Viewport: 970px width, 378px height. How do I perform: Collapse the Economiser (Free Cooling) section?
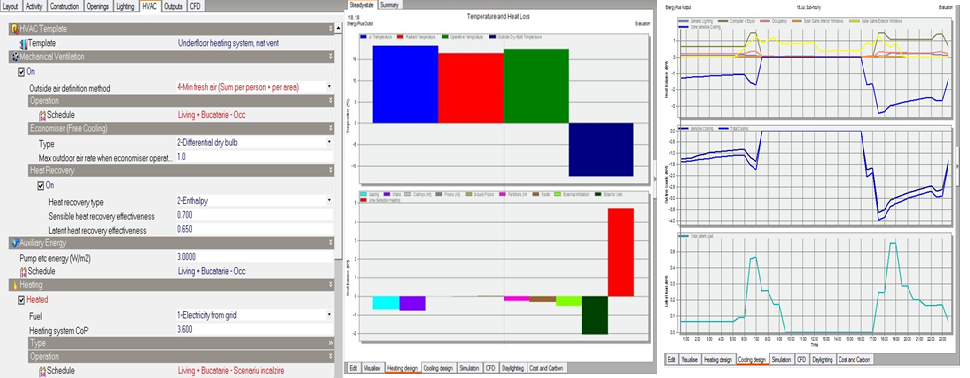330,129
